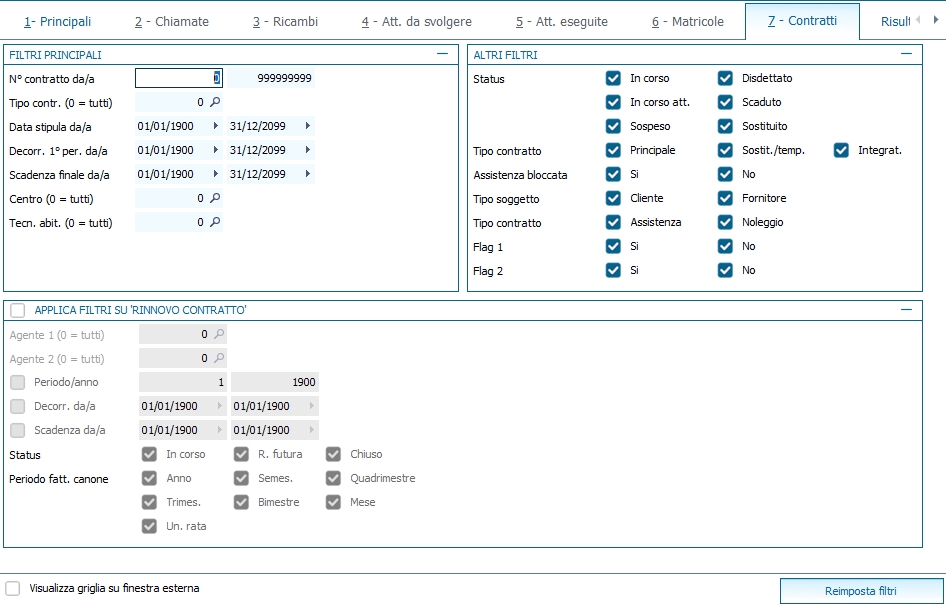946x604 pixels.
Task: Toggle Flag 2 Si checkbox
Action: point(613,270)
